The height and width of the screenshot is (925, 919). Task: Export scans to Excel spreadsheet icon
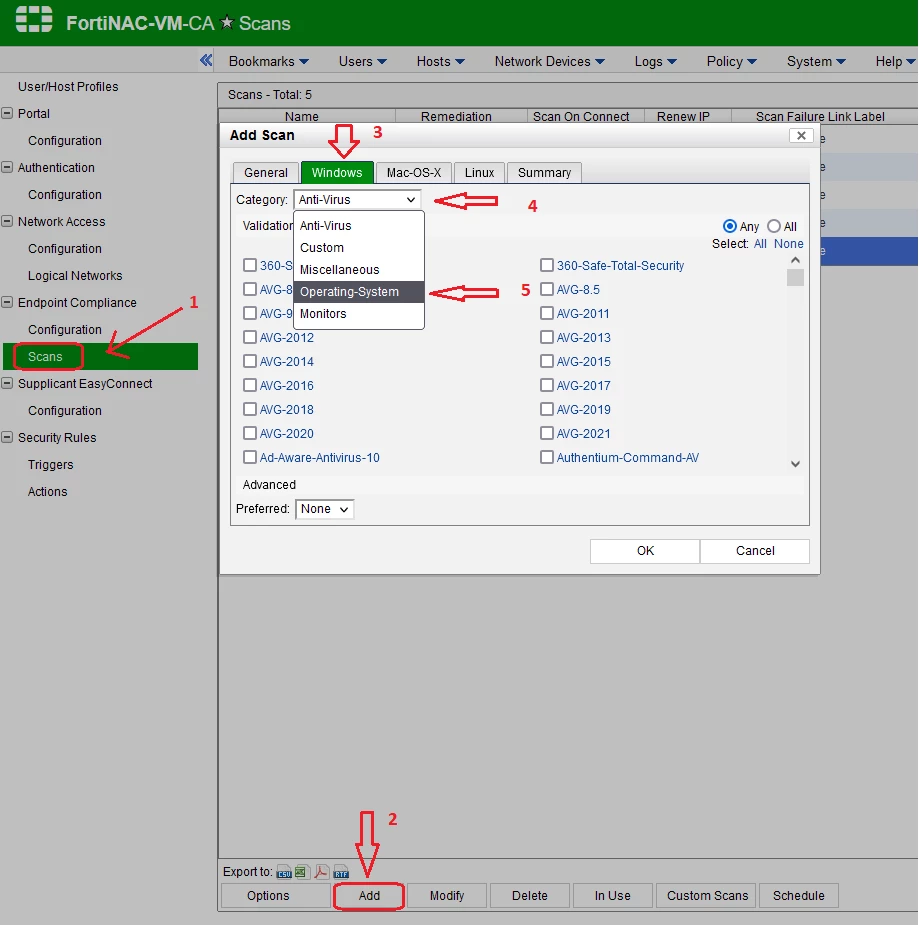301,872
